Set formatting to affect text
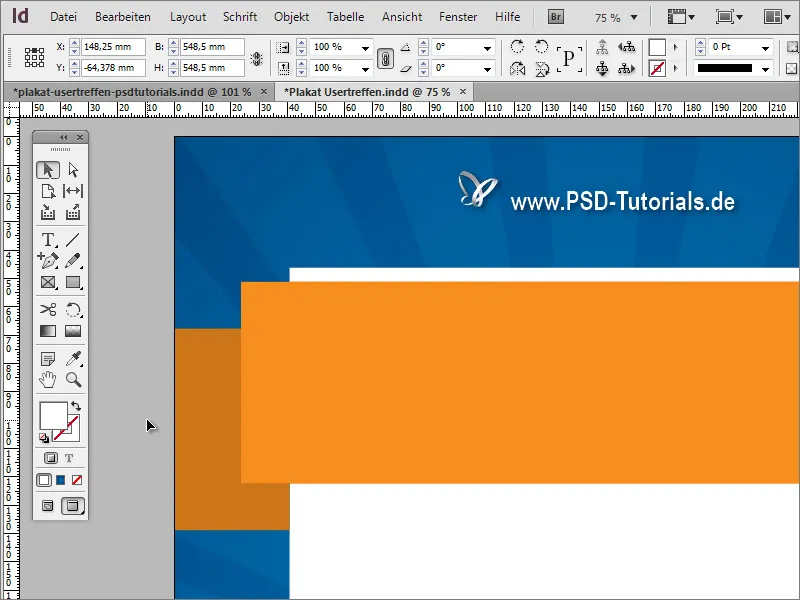The height and width of the screenshot is (600, 800). tap(69, 458)
